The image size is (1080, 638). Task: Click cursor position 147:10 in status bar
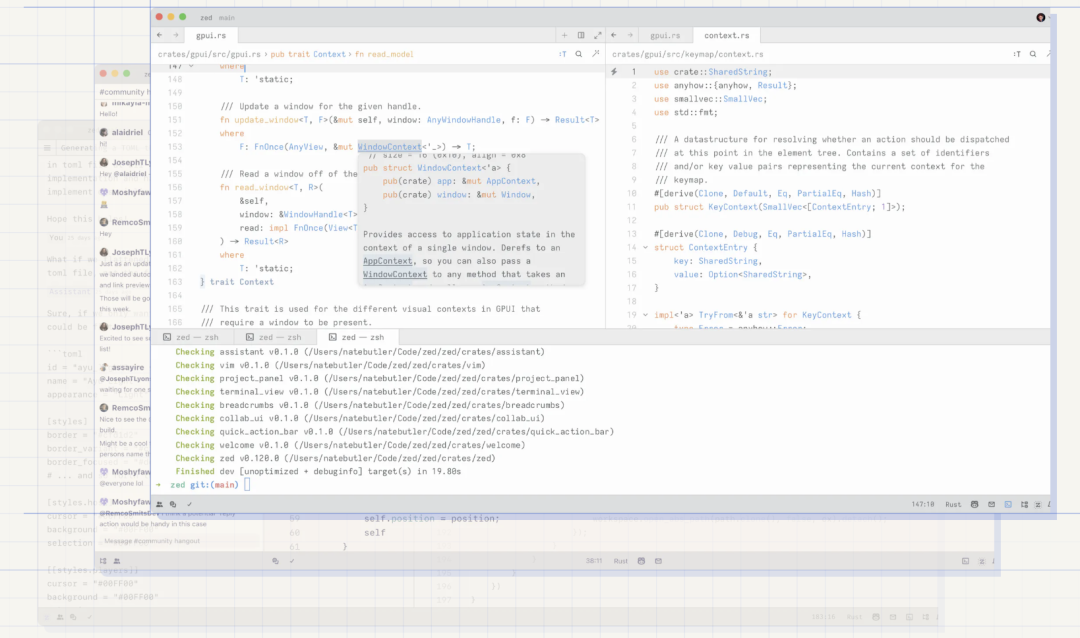click(923, 504)
